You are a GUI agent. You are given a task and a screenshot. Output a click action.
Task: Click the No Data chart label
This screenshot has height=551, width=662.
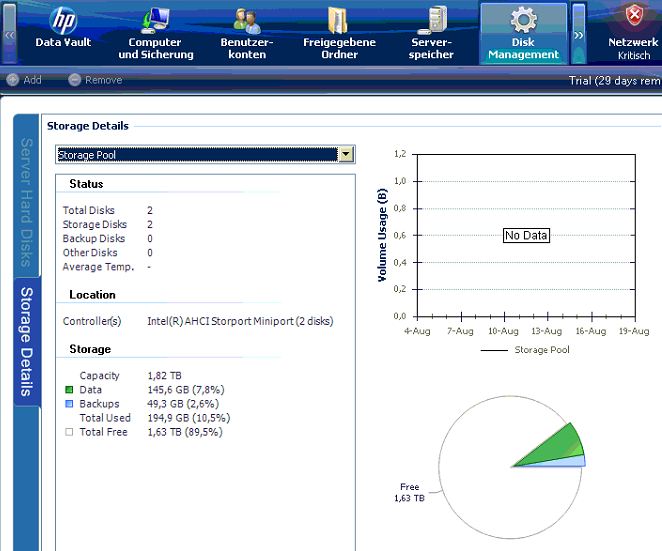[x=526, y=235]
